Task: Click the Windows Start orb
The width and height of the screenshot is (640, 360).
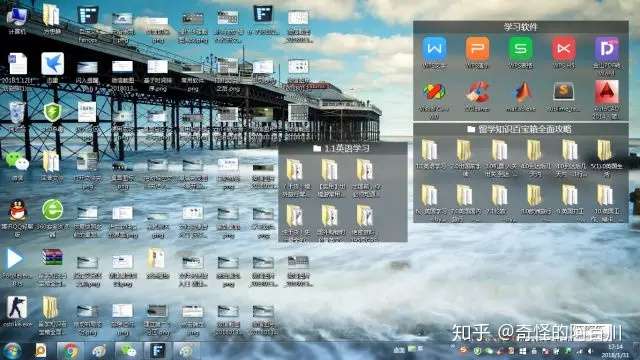Action: 12,351
